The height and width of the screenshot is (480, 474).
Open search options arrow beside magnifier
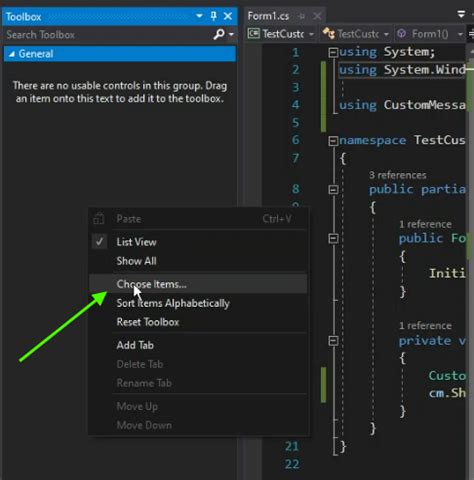(x=231, y=34)
